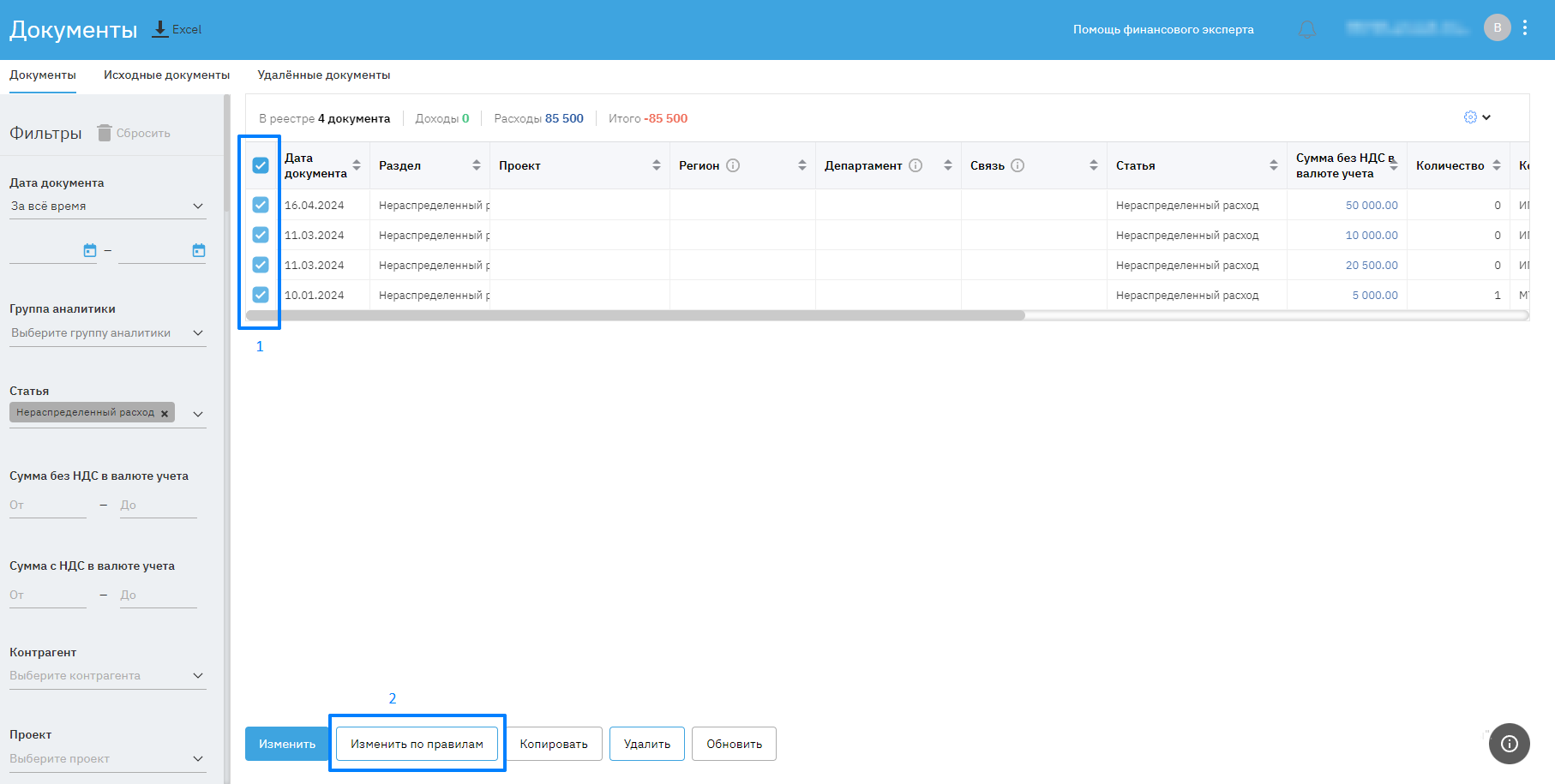Image resolution: width=1555 pixels, height=784 pixels.
Task: Click the Изменить по правилам button
Action: (x=417, y=744)
